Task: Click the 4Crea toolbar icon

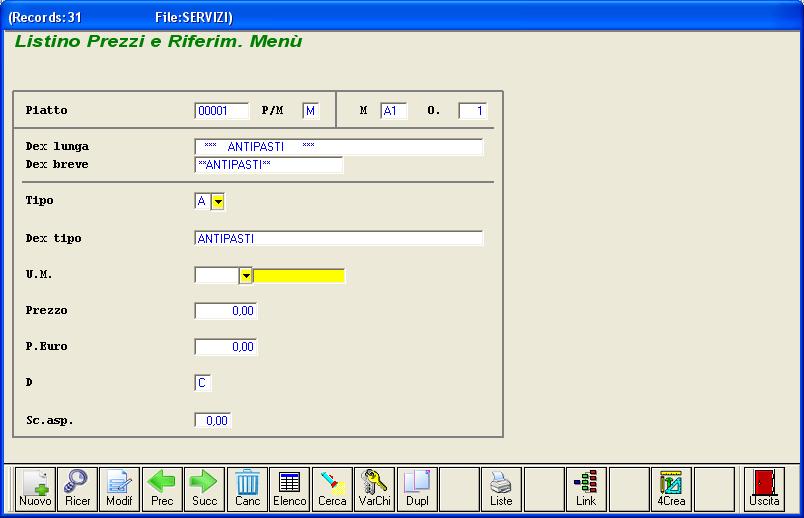Action: click(x=671, y=488)
